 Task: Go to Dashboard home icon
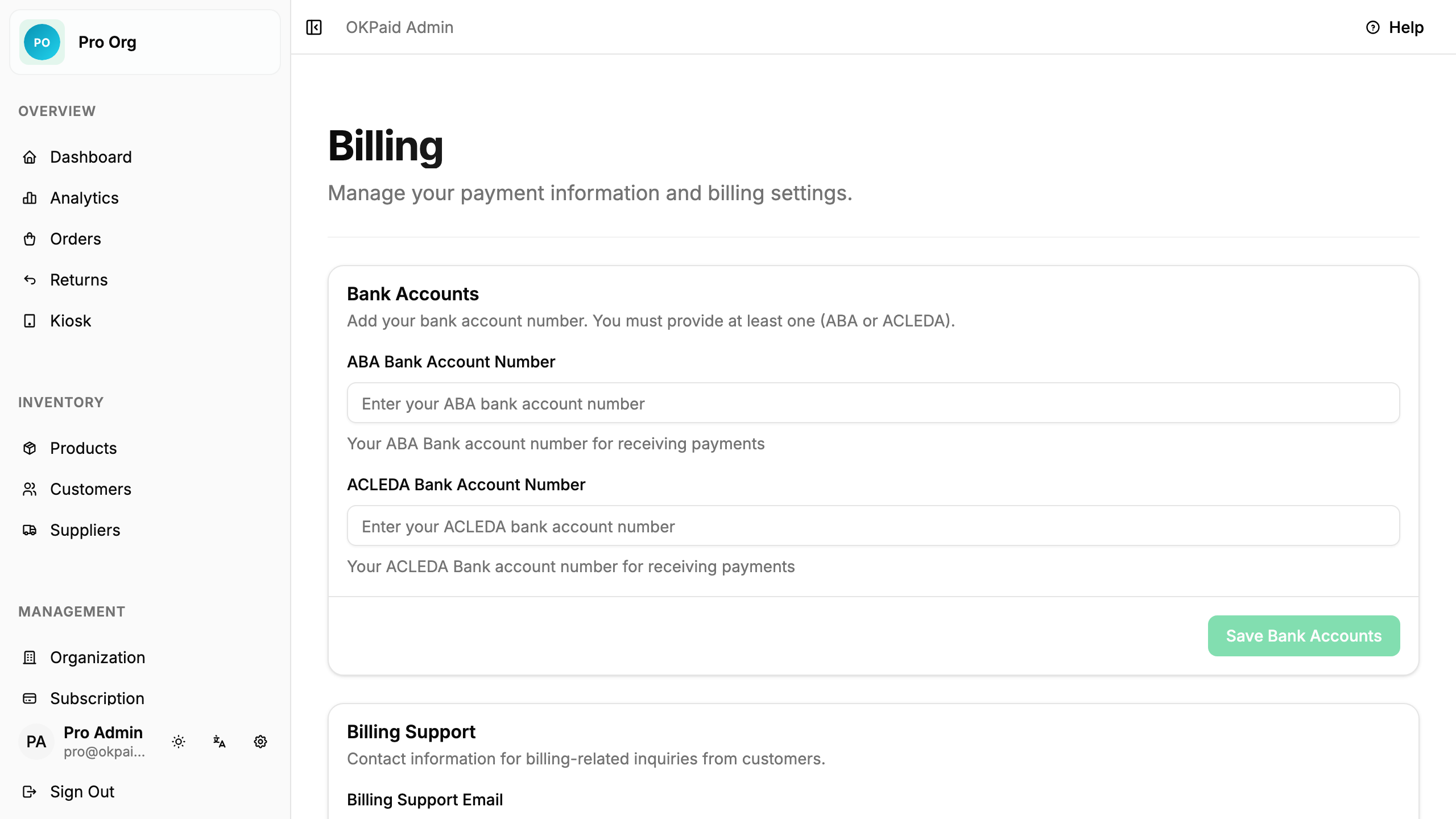point(30,157)
